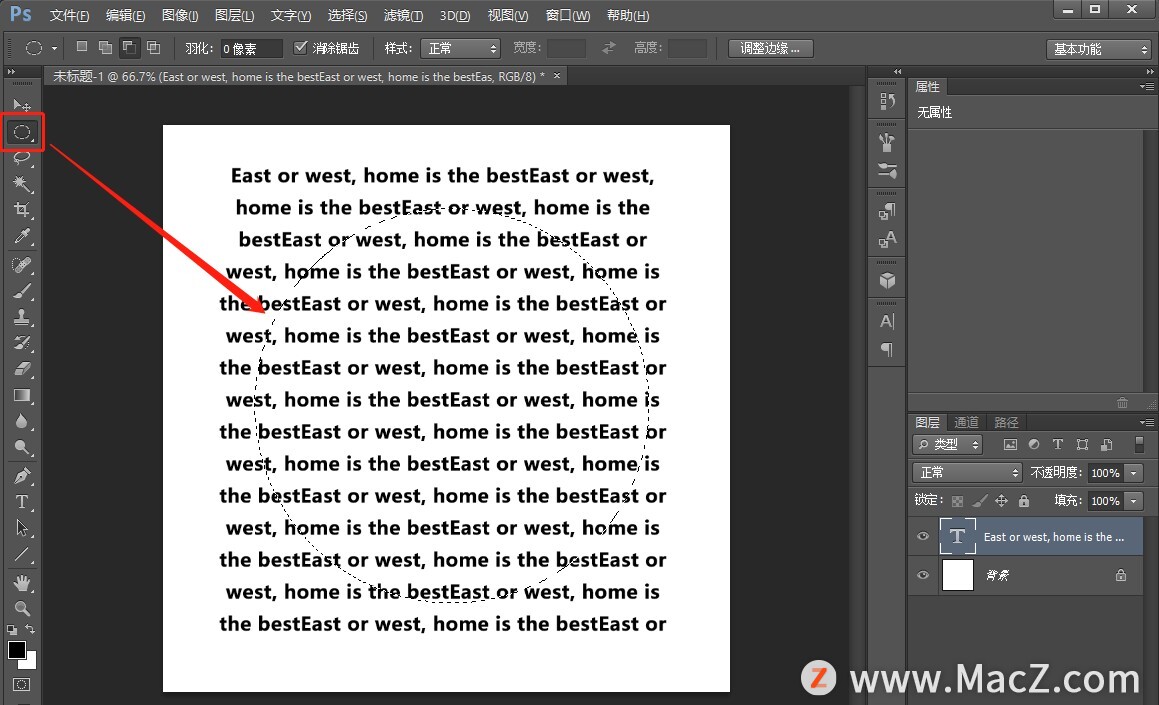The height and width of the screenshot is (705, 1159).
Task: Click the foreground color swatch
Action: 16,649
